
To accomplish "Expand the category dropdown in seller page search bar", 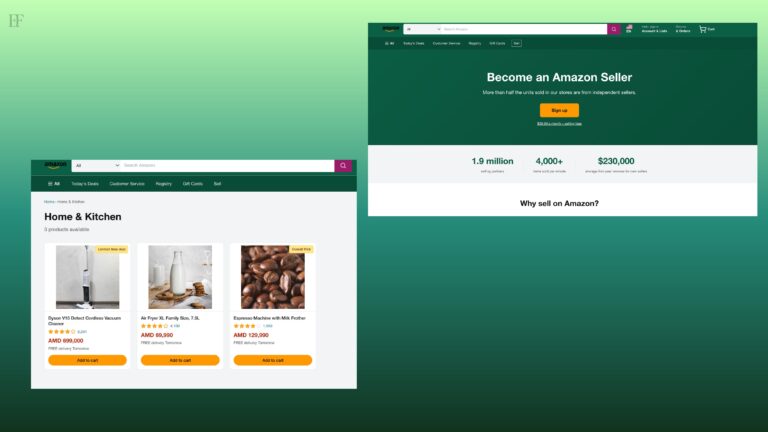I will [x=422, y=29].
